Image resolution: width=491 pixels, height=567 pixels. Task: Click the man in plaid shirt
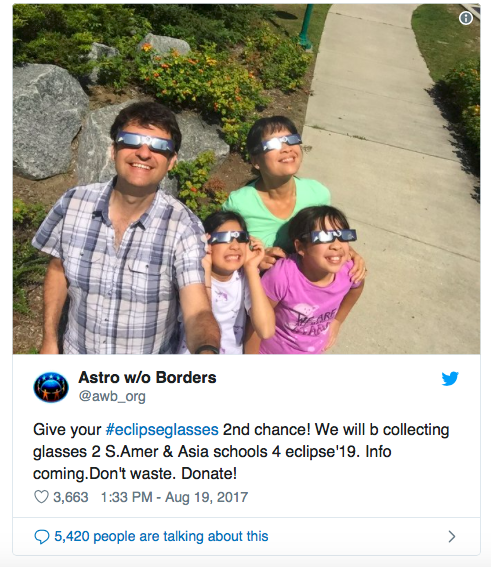click(x=123, y=231)
